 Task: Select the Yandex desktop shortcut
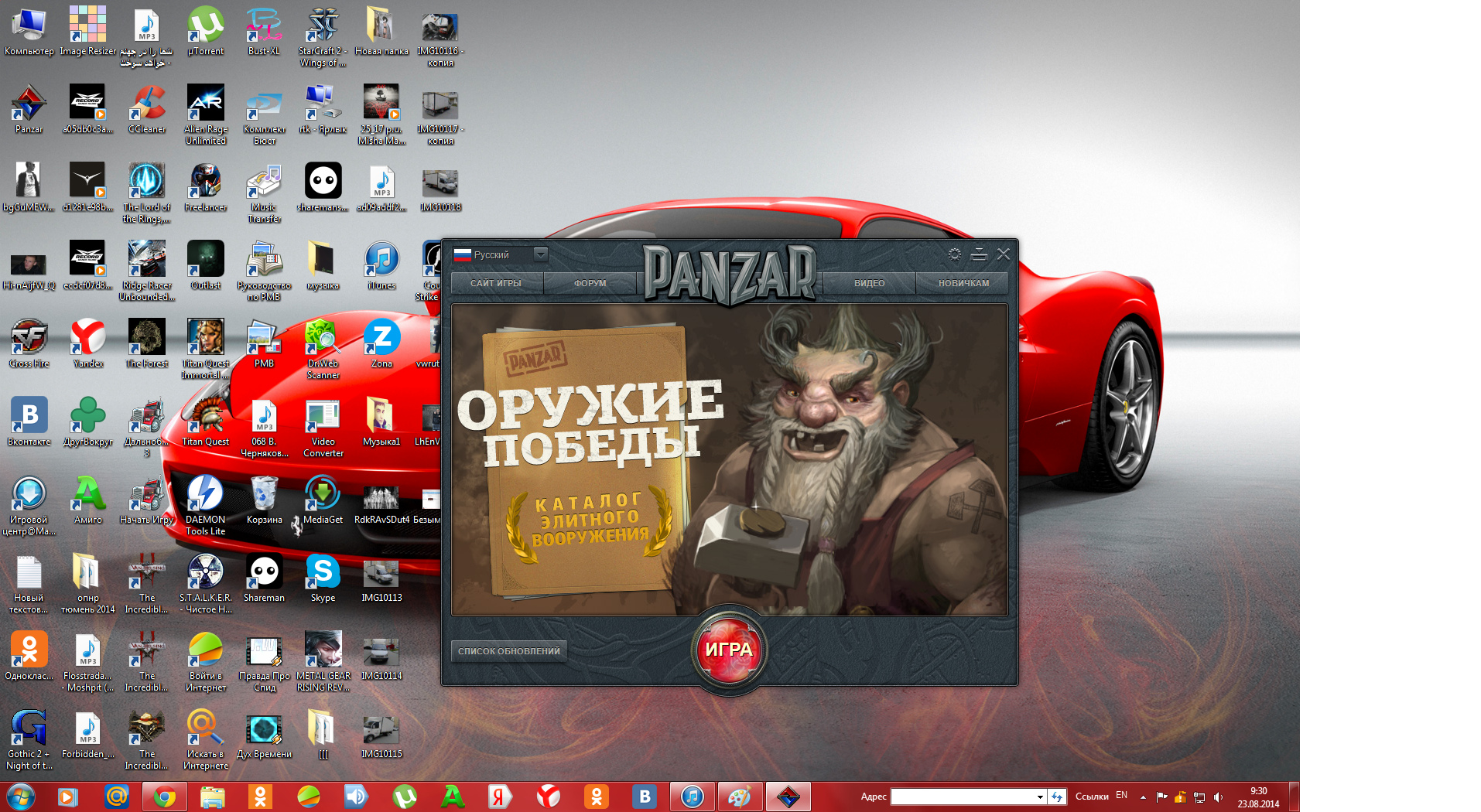click(88, 344)
